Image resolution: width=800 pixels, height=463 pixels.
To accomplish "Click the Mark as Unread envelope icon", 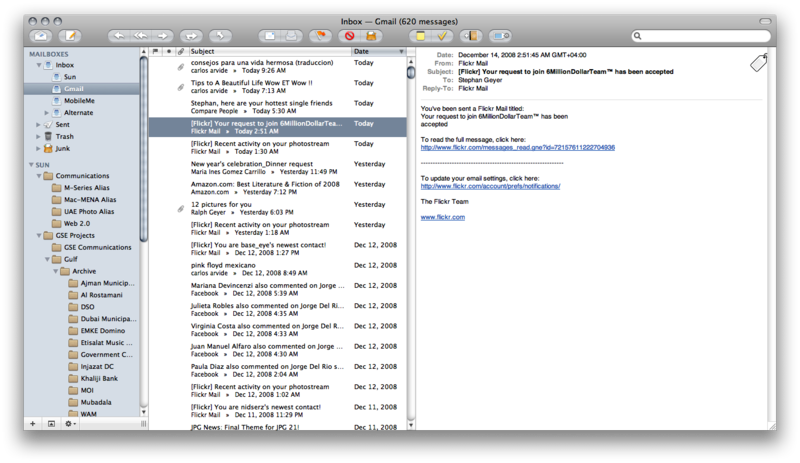I will pyautogui.click(x=269, y=36).
